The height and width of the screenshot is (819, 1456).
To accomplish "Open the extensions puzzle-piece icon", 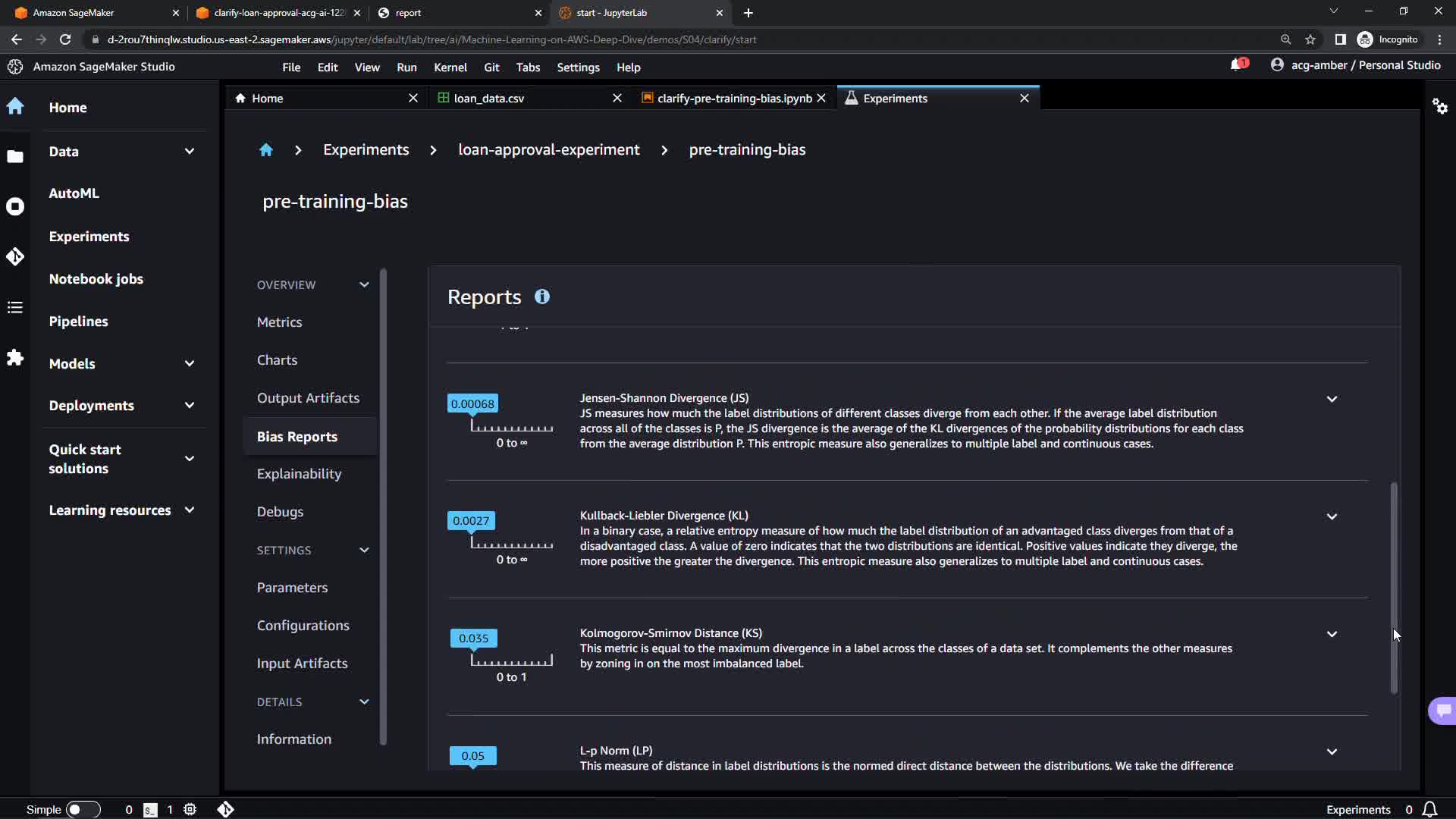I will point(15,357).
